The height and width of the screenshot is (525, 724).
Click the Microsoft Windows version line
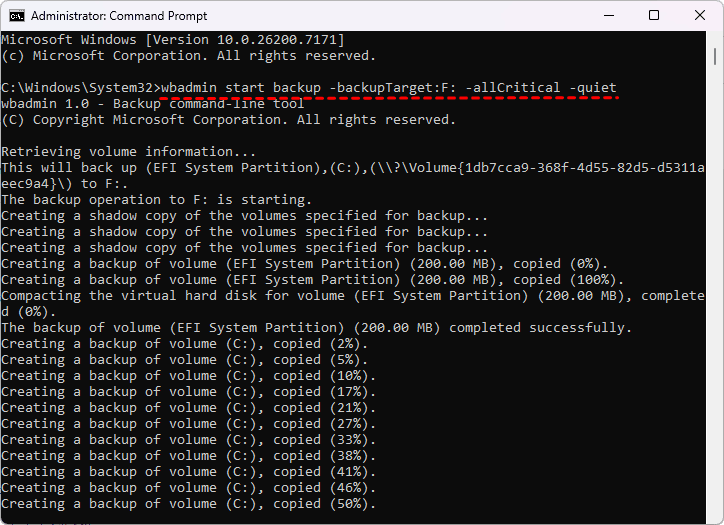[172, 40]
